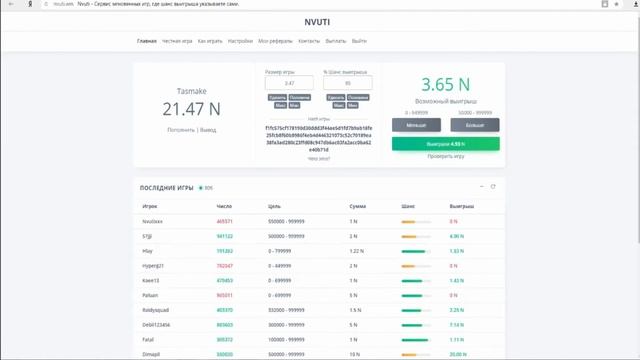Click the Address bar page title
The image size is (640, 360).
158,4
